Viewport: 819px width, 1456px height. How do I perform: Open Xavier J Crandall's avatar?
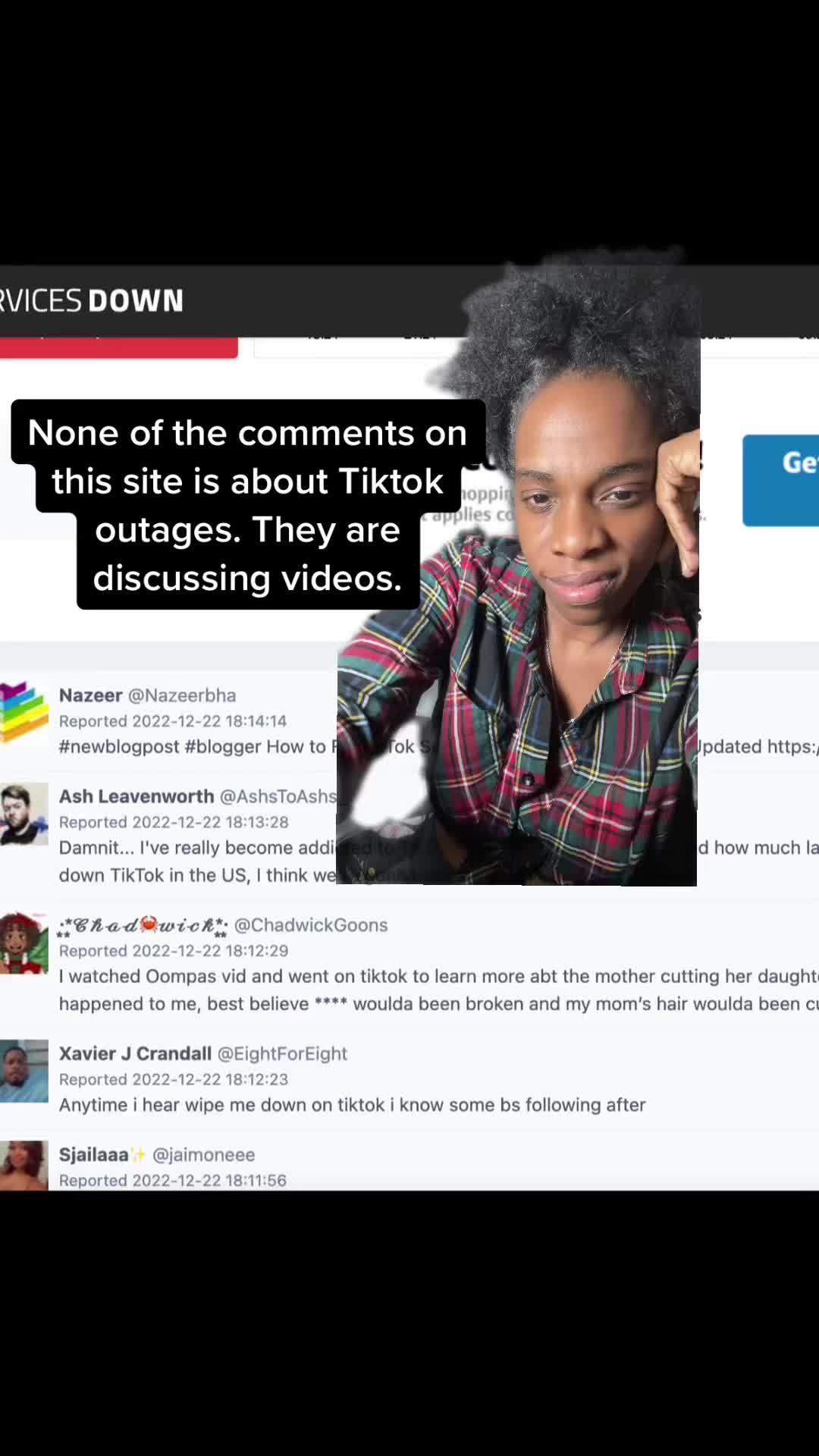(x=24, y=1071)
